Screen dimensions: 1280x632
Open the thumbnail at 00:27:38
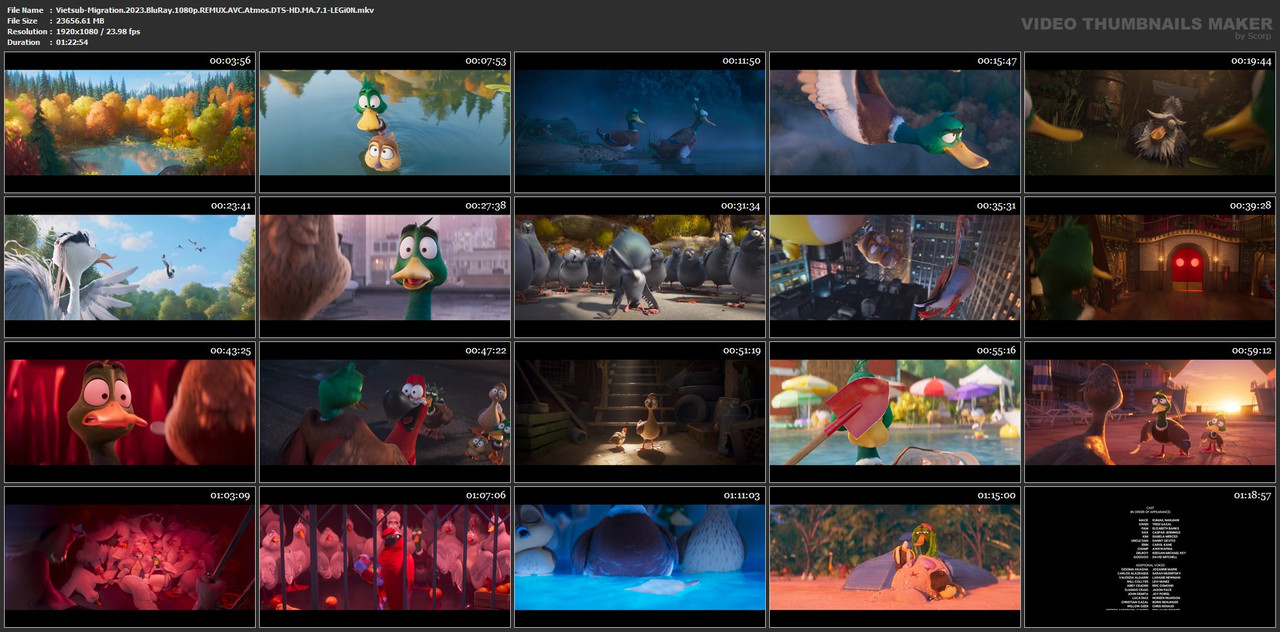tap(385, 267)
